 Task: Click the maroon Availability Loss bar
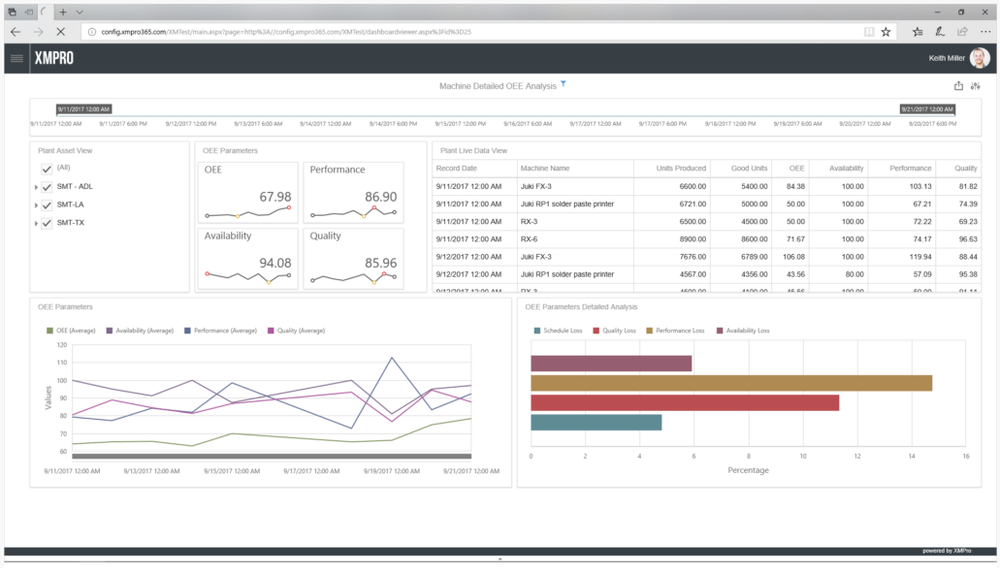tap(611, 363)
